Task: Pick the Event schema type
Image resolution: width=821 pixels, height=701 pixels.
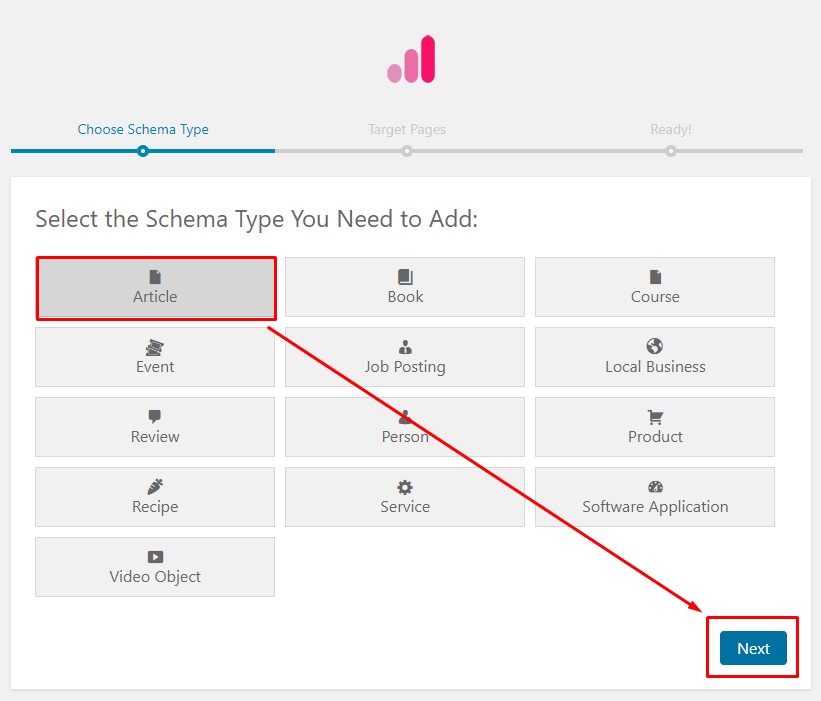Action: pyautogui.click(x=155, y=357)
